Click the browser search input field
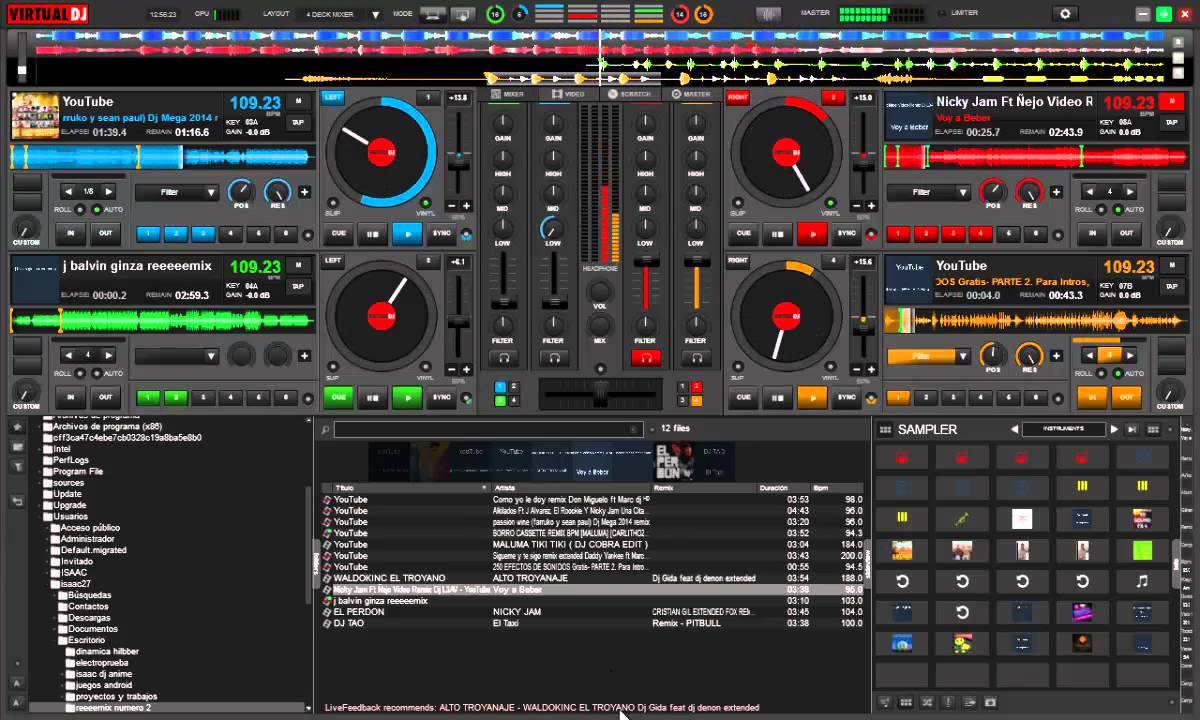This screenshot has height=720, width=1200. tap(488, 429)
